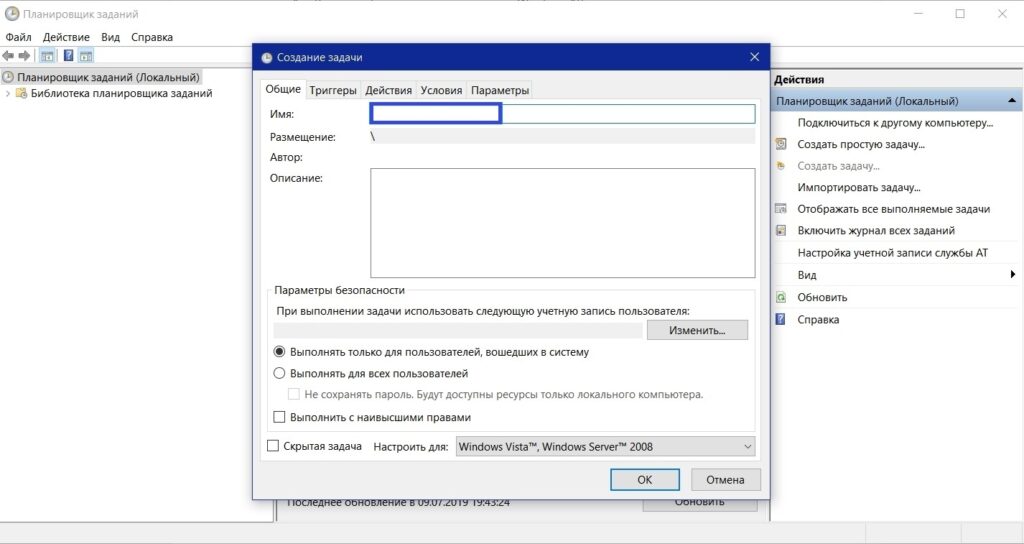
Task: Click the Forward arrow toolbar icon
Action: click(x=25, y=56)
